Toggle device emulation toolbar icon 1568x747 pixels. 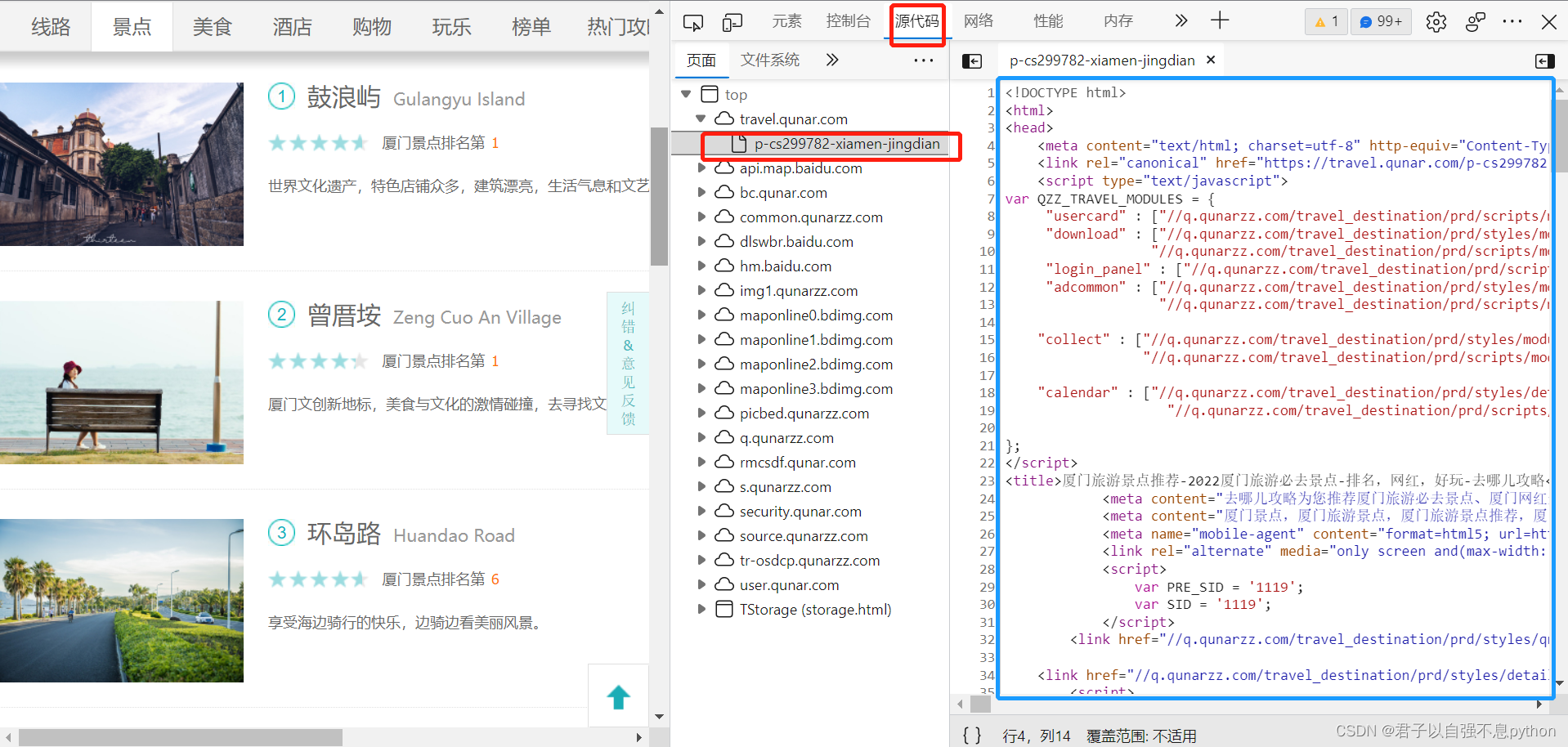coord(732,22)
